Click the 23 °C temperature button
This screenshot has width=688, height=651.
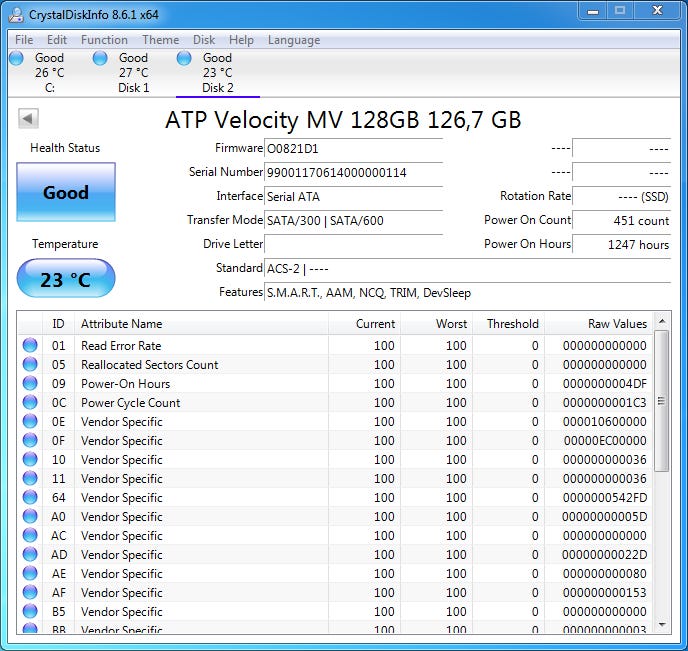coord(66,279)
